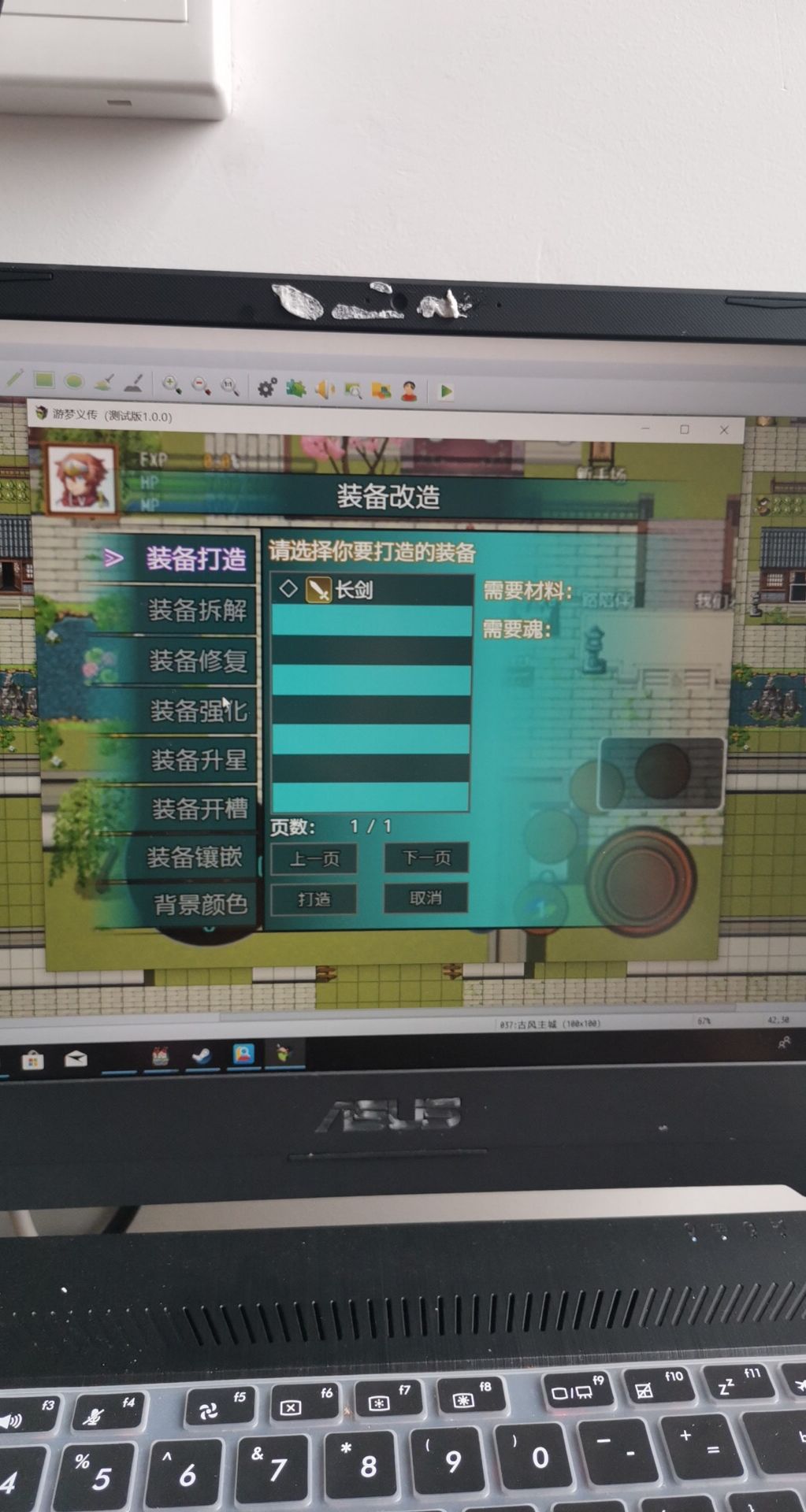
Task: Click the 装备改造 header title
Action: [x=388, y=497]
